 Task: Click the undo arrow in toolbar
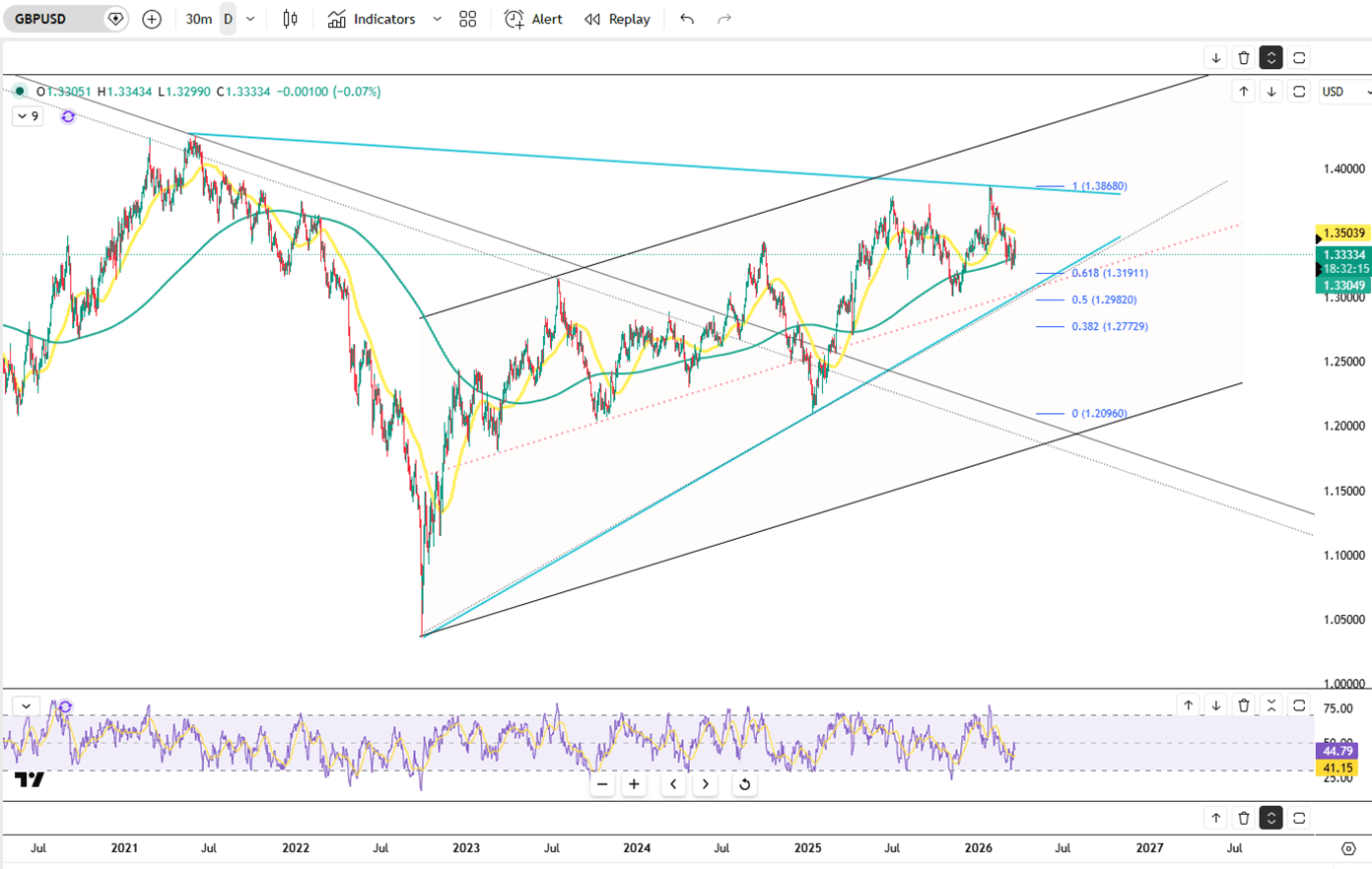[687, 19]
